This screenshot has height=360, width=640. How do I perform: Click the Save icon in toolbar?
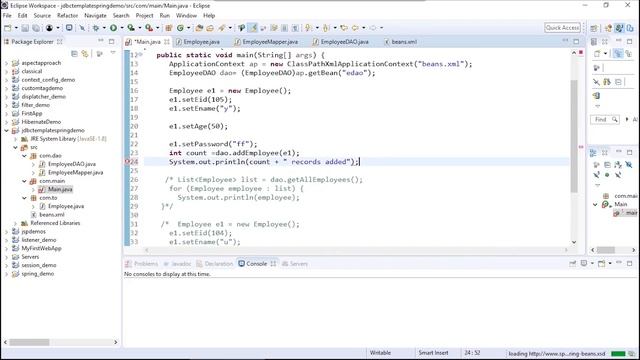click(25, 28)
